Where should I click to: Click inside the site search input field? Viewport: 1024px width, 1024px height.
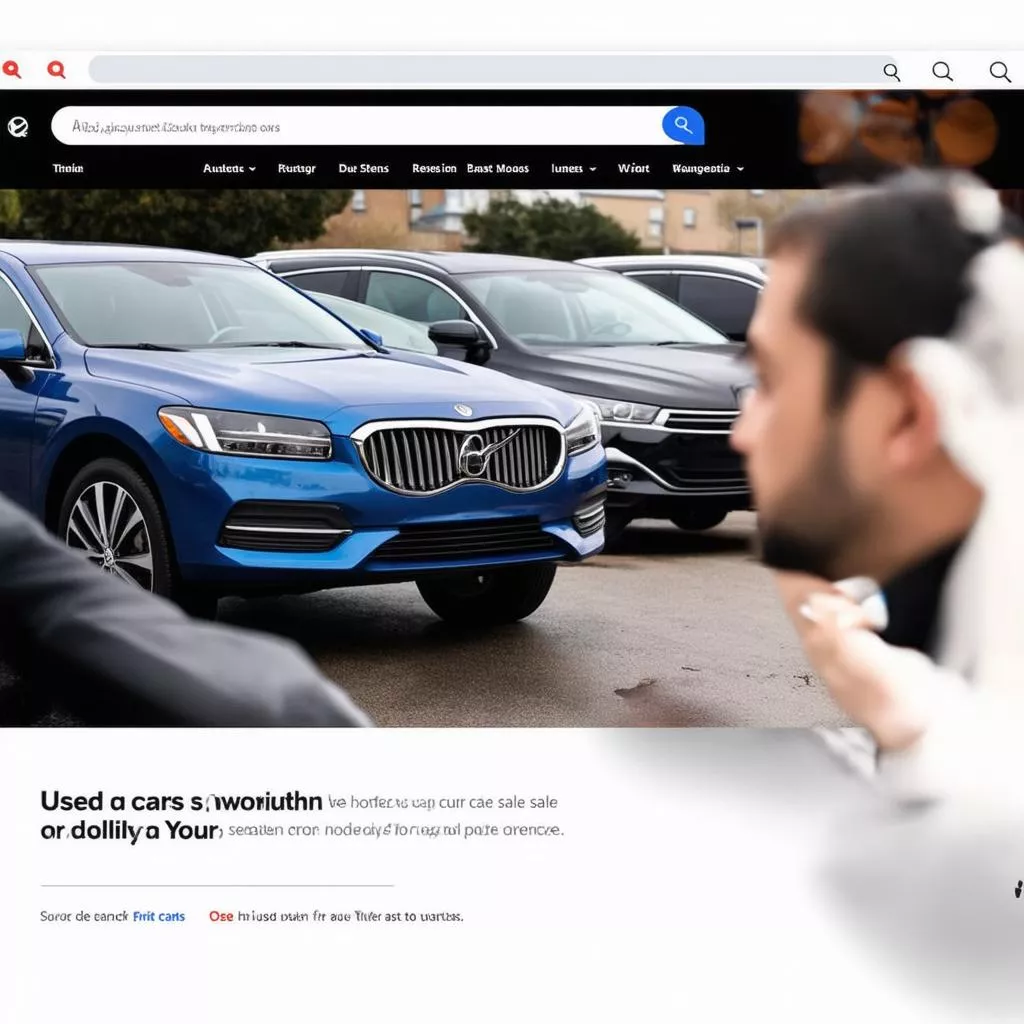point(350,126)
